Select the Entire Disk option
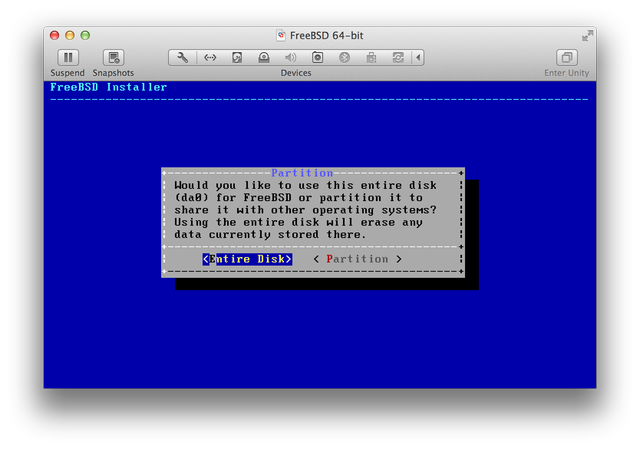The image size is (640, 449). pyautogui.click(x=247, y=259)
